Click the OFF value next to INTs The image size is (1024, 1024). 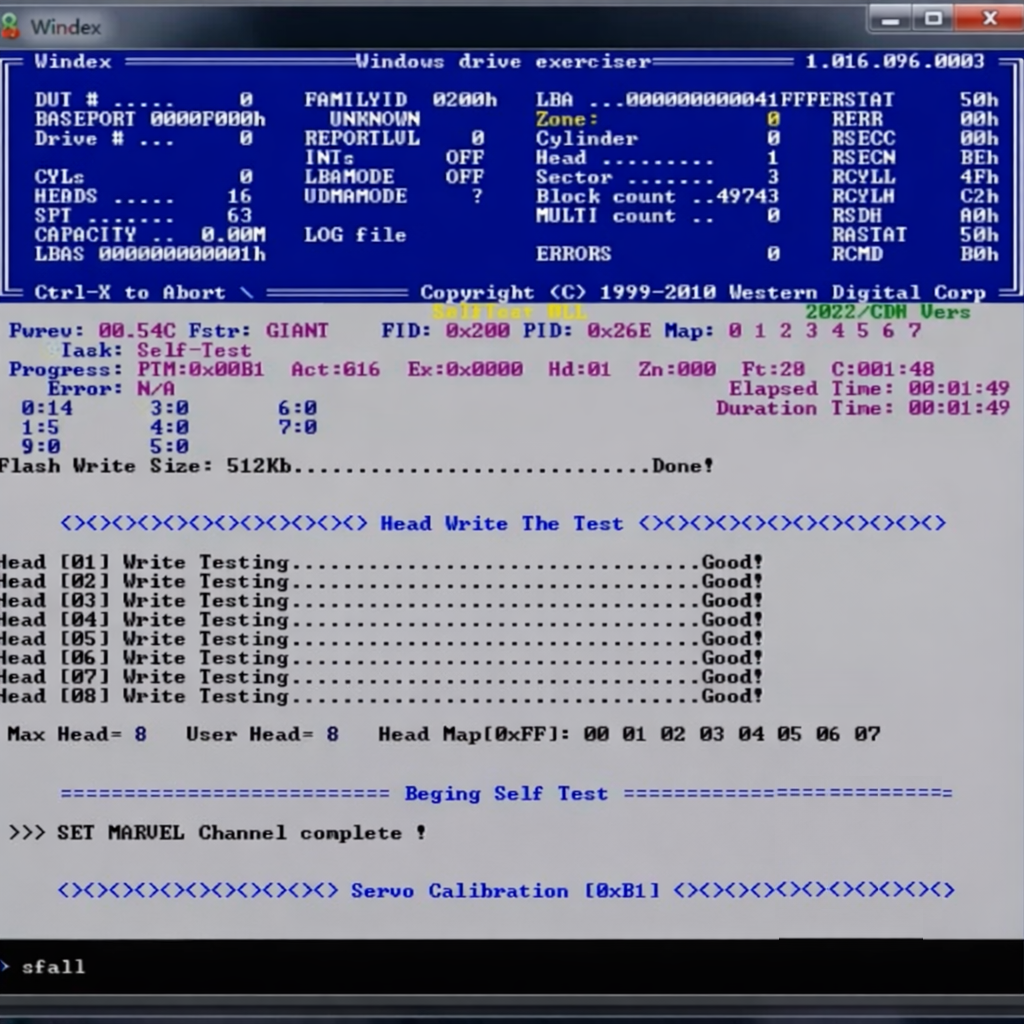click(x=464, y=158)
